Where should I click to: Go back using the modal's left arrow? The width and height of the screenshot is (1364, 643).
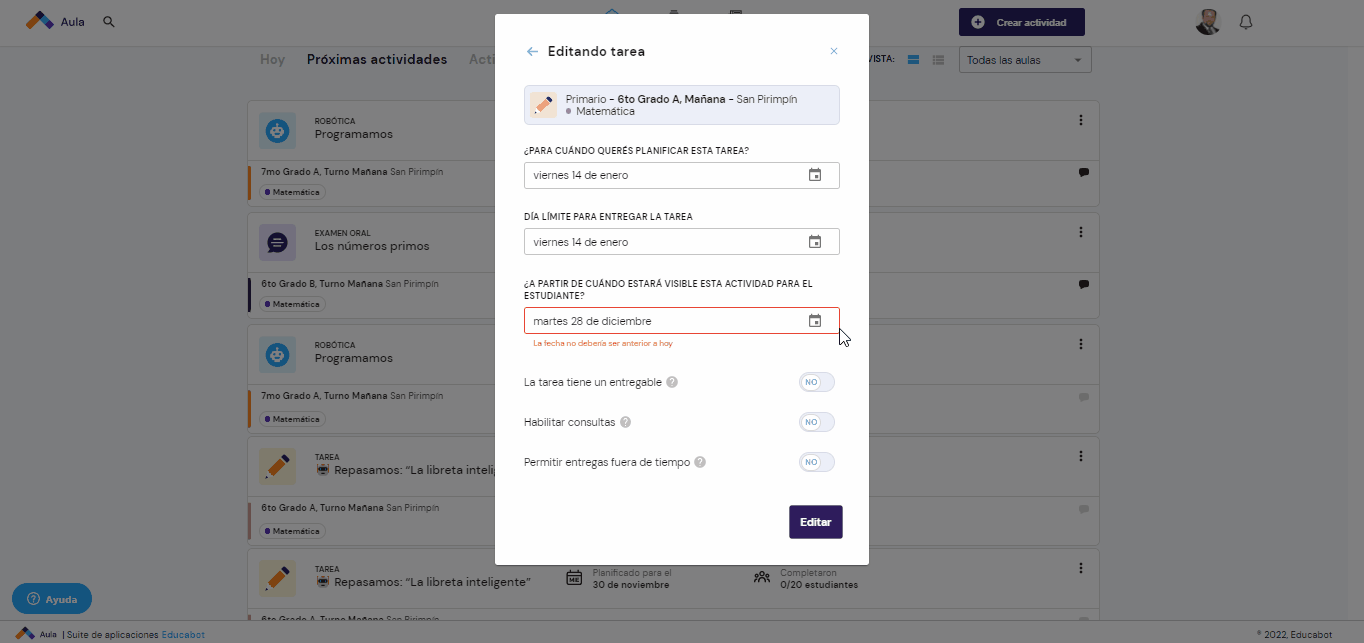coord(532,51)
